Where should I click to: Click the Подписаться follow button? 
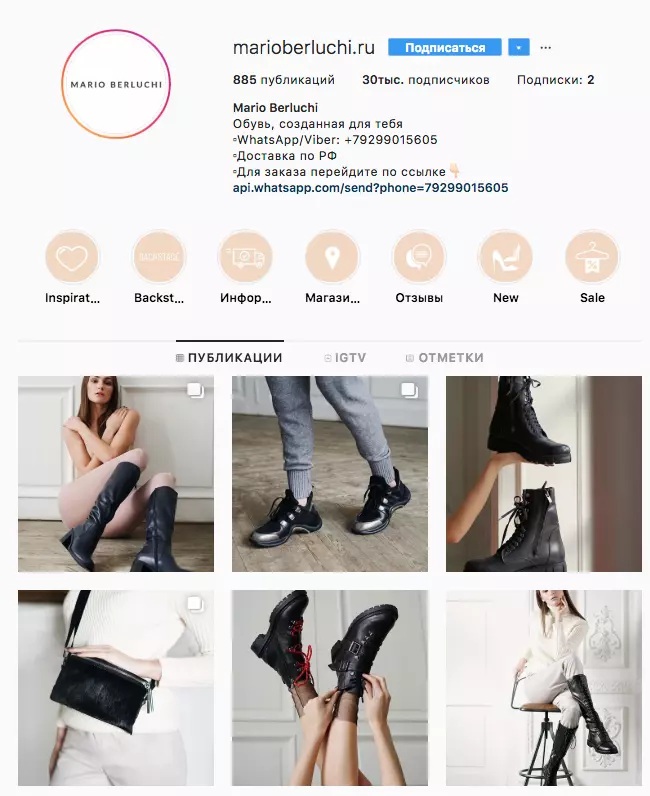445,48
